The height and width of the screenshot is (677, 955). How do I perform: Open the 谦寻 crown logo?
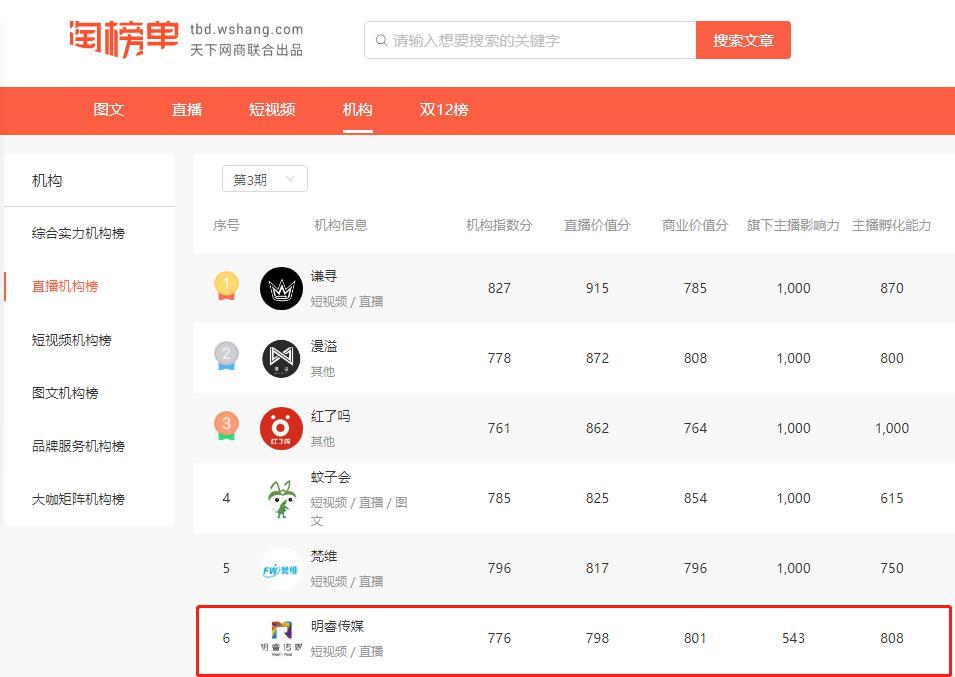point(281,289)
